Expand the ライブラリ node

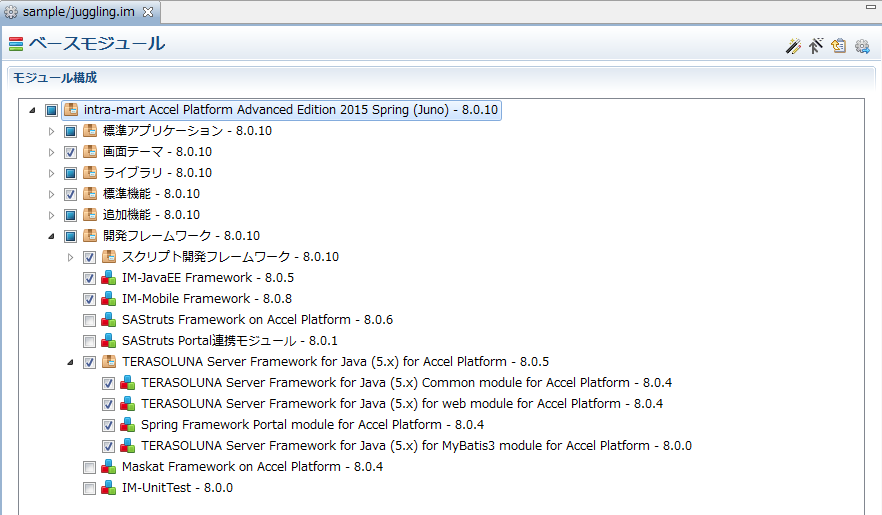(x=51, y=173)
